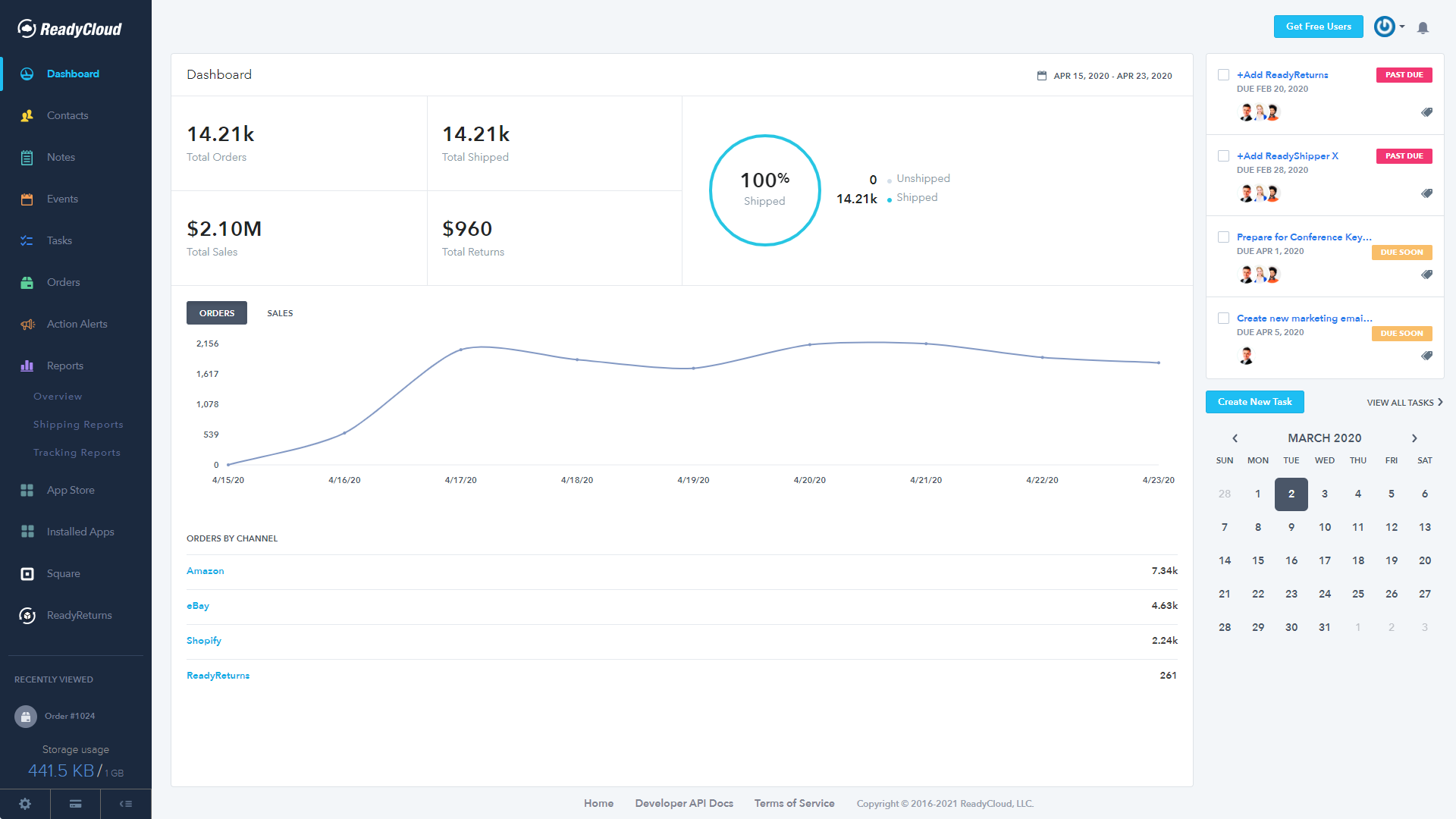1456x819 pixels.
Task: Select the ORDERS tab on chart
Action: click(x=216, y=313)
